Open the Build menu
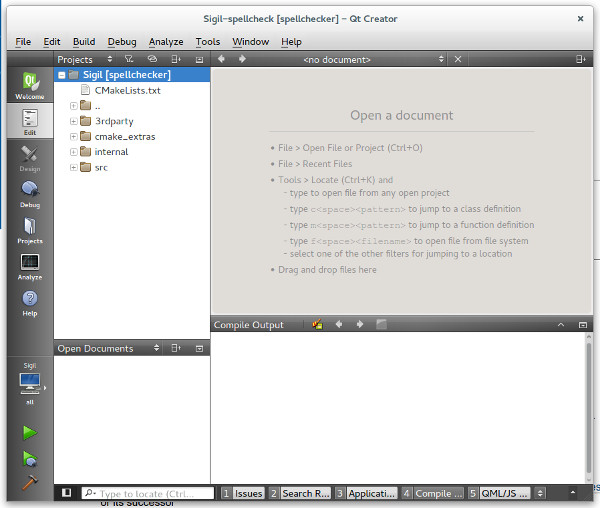The image size is (600, 508). 84,41
